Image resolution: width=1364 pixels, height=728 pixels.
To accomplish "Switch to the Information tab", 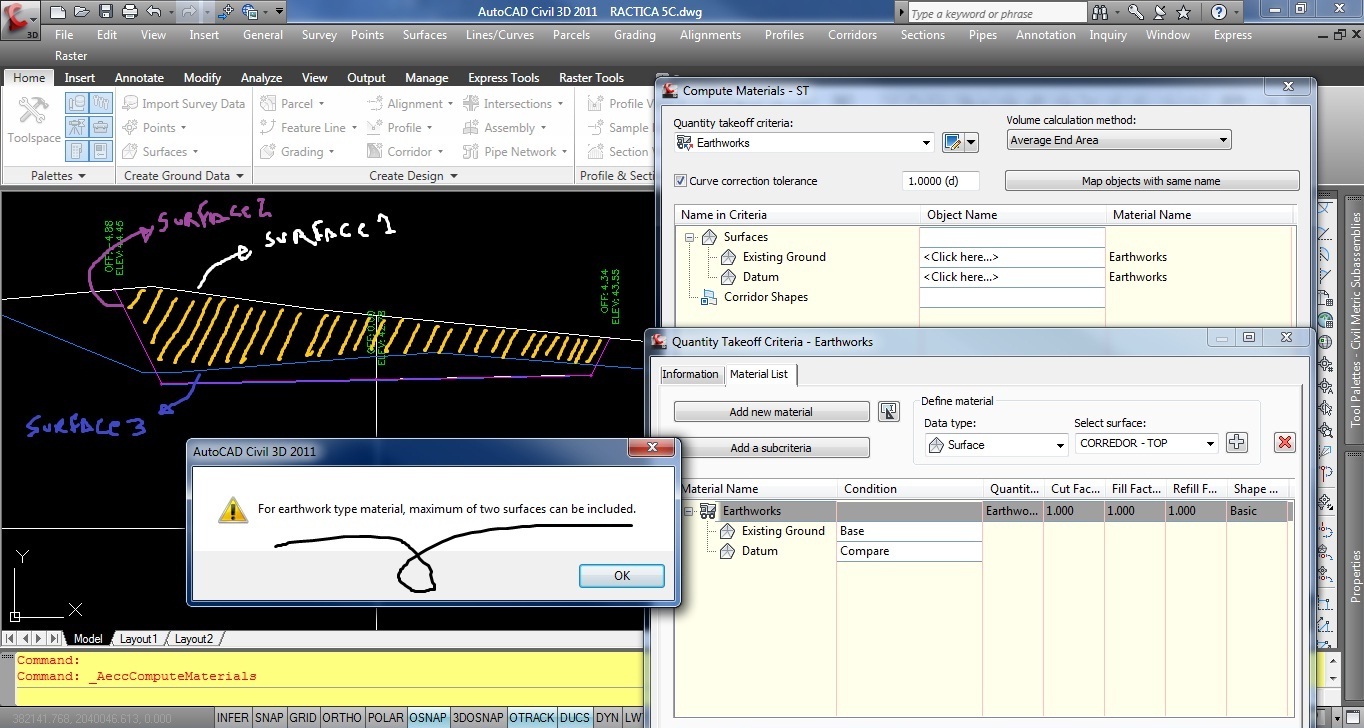I will [690, 374].
